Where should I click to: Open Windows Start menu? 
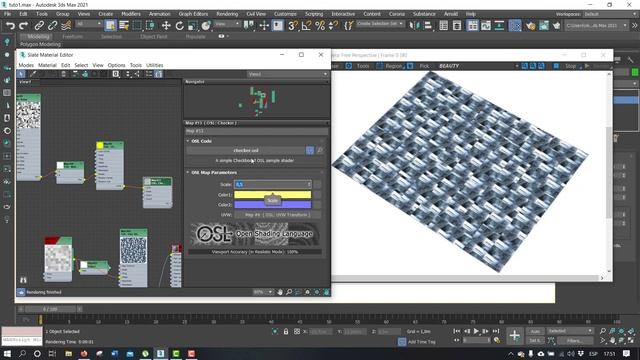click(7, 353)
